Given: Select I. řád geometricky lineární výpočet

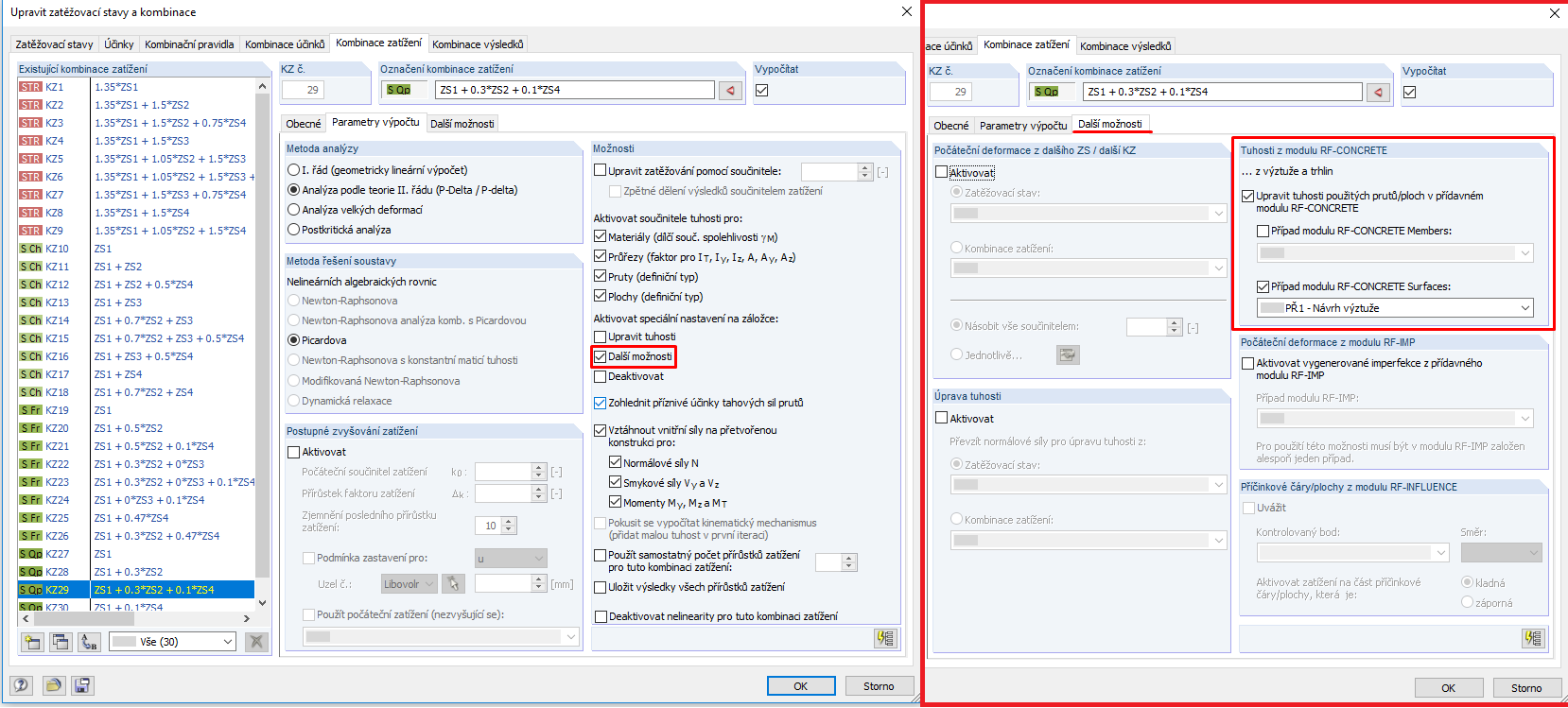Looking at the screenshot, I should point(293,170).
